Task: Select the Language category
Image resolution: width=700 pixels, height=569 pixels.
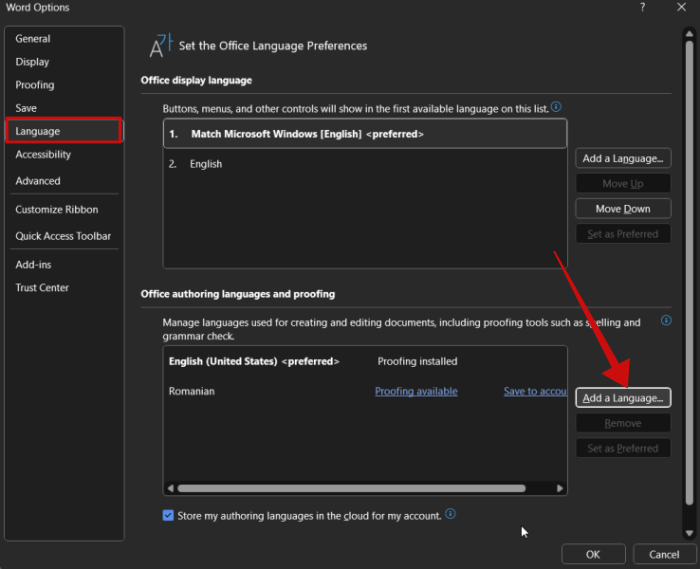Action: 64,131
